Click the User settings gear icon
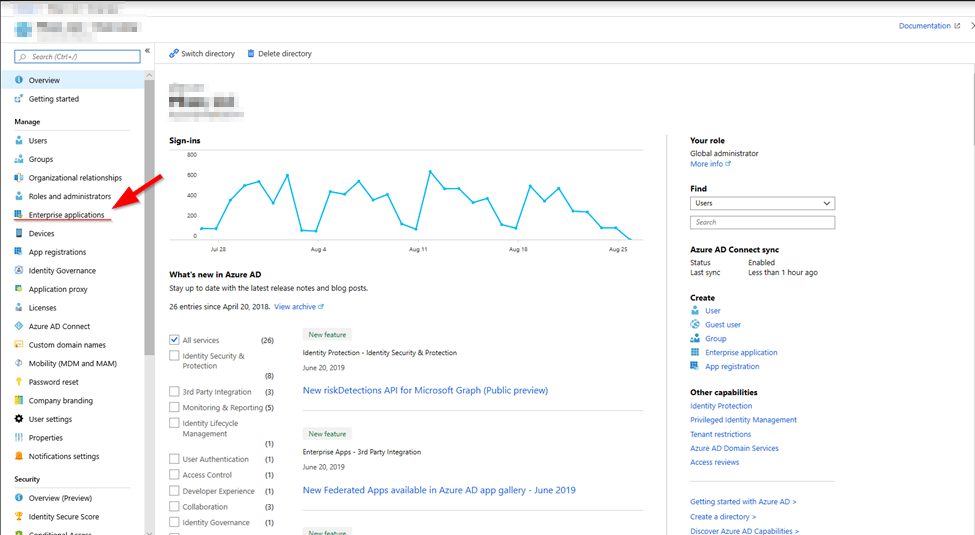Screen dimensions: 975x535 [x=19, y=419]
